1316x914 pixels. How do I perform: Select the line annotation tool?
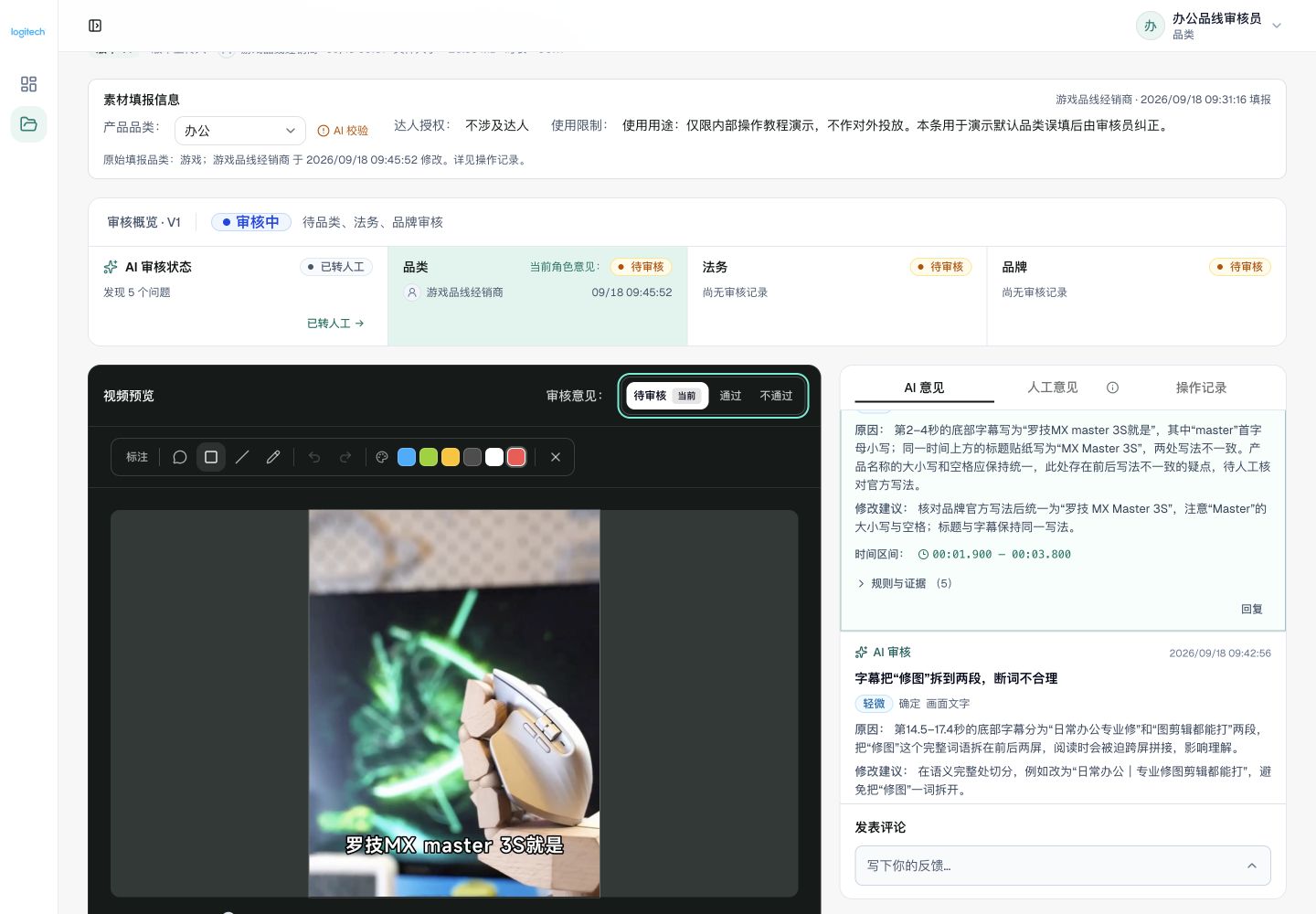pos(242,457)
